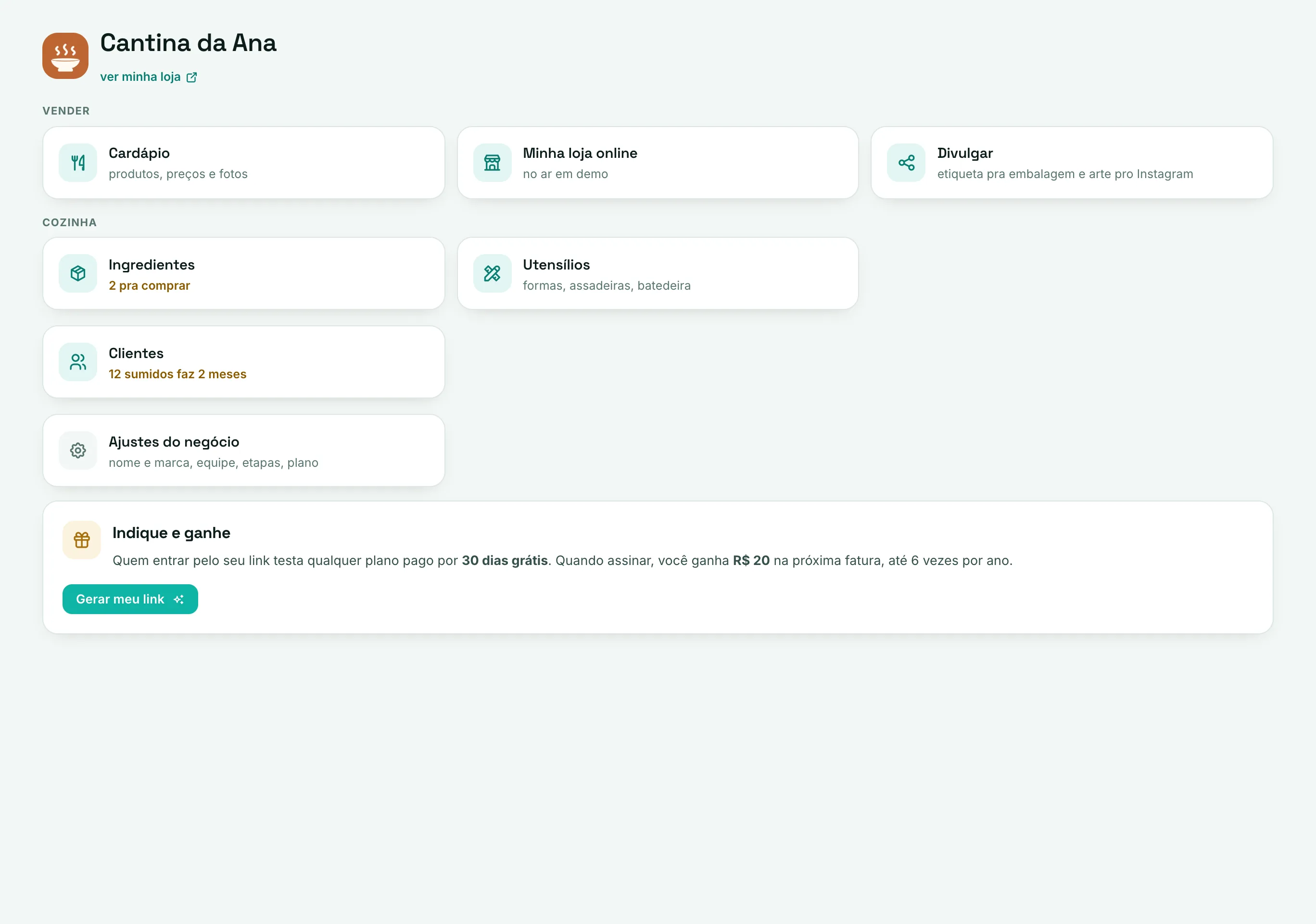
Task: Click the share icon on Divulgar card
Action: coord(906,163)
